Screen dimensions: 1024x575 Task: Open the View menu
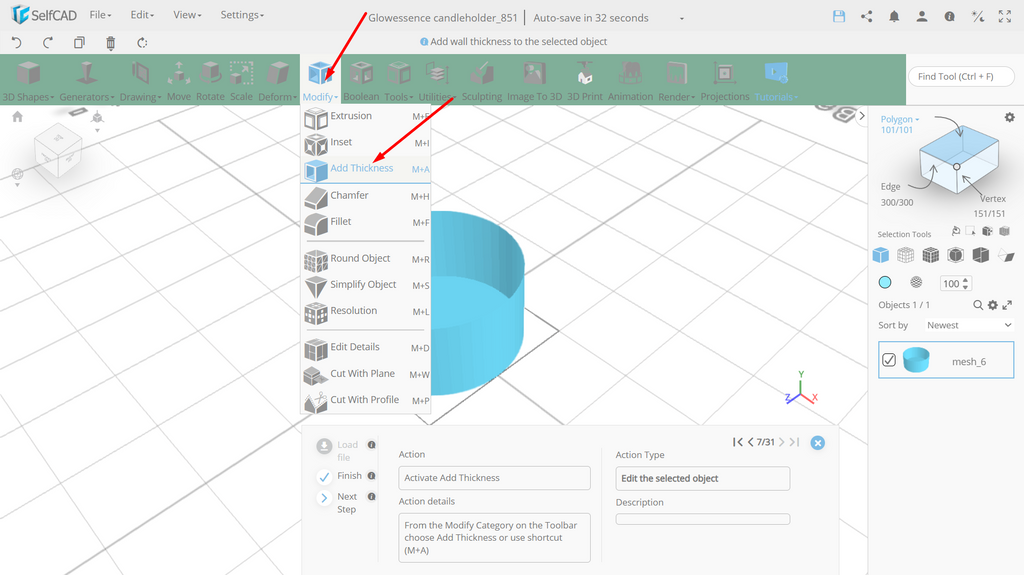click(x=187, y=15)
